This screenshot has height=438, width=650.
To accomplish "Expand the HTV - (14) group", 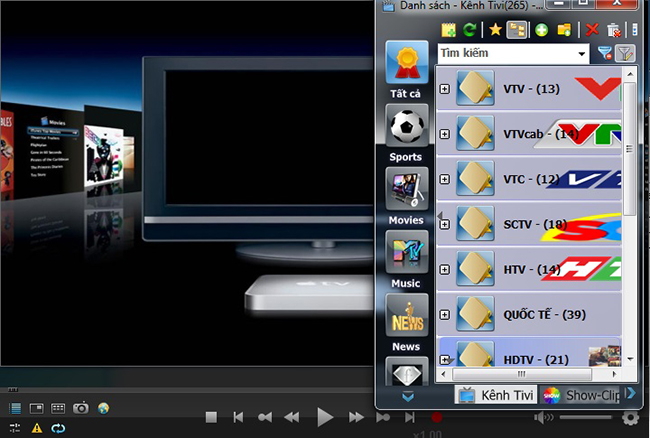I will pos(444,269).
